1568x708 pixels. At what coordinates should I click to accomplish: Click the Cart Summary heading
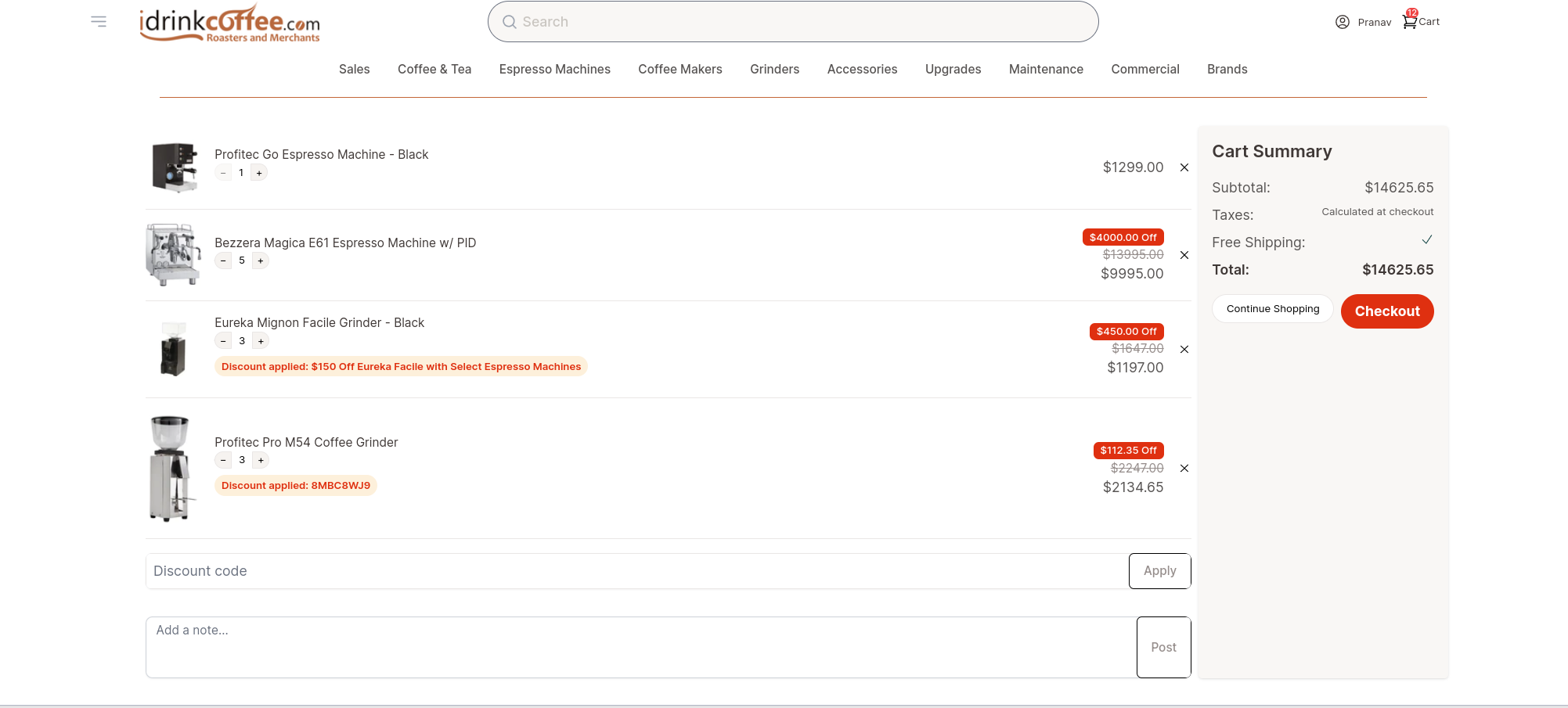(1271, 152)
